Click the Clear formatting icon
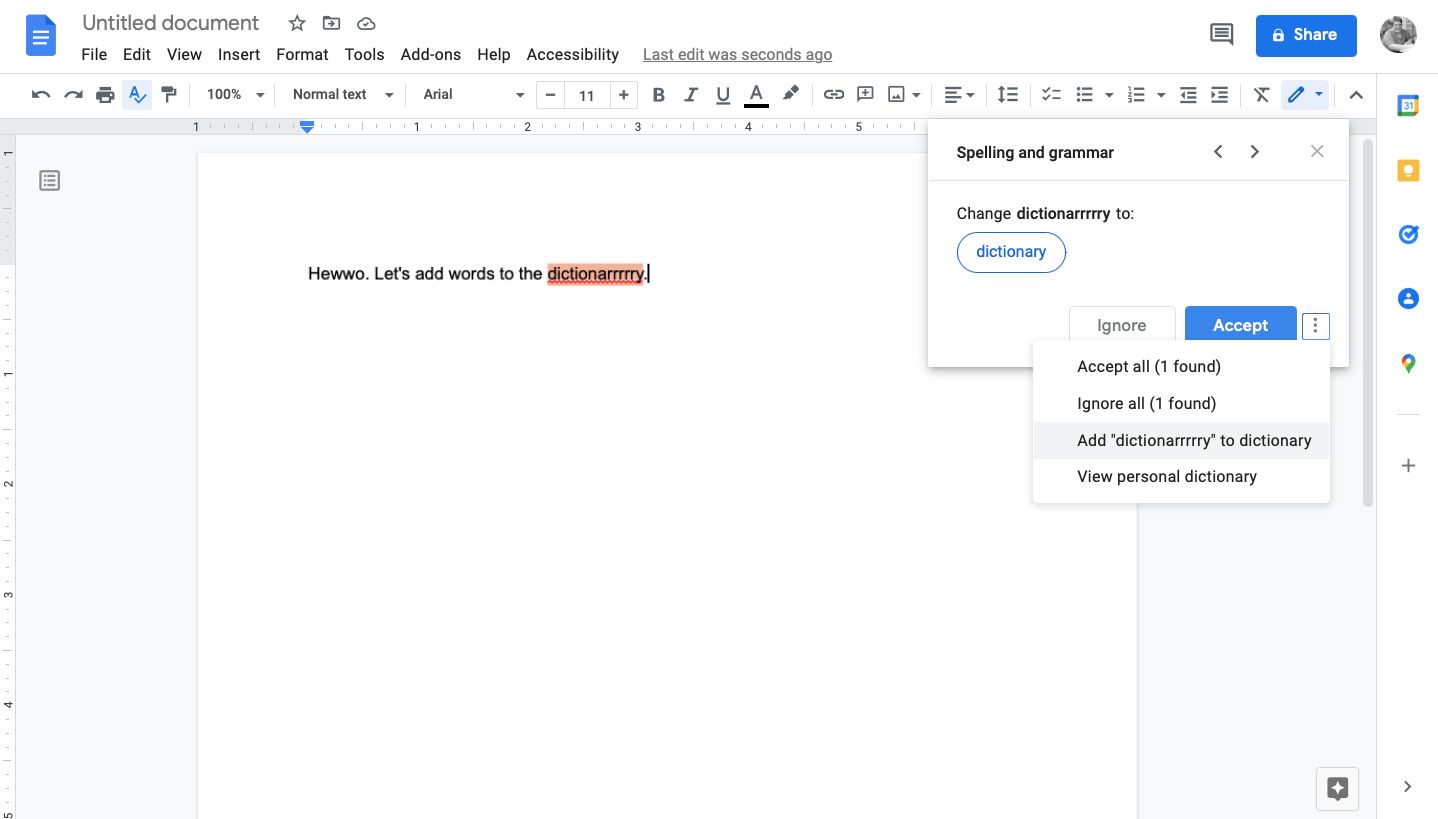Viewport: 1438px width, 819px height. (x=1260, y=94)
